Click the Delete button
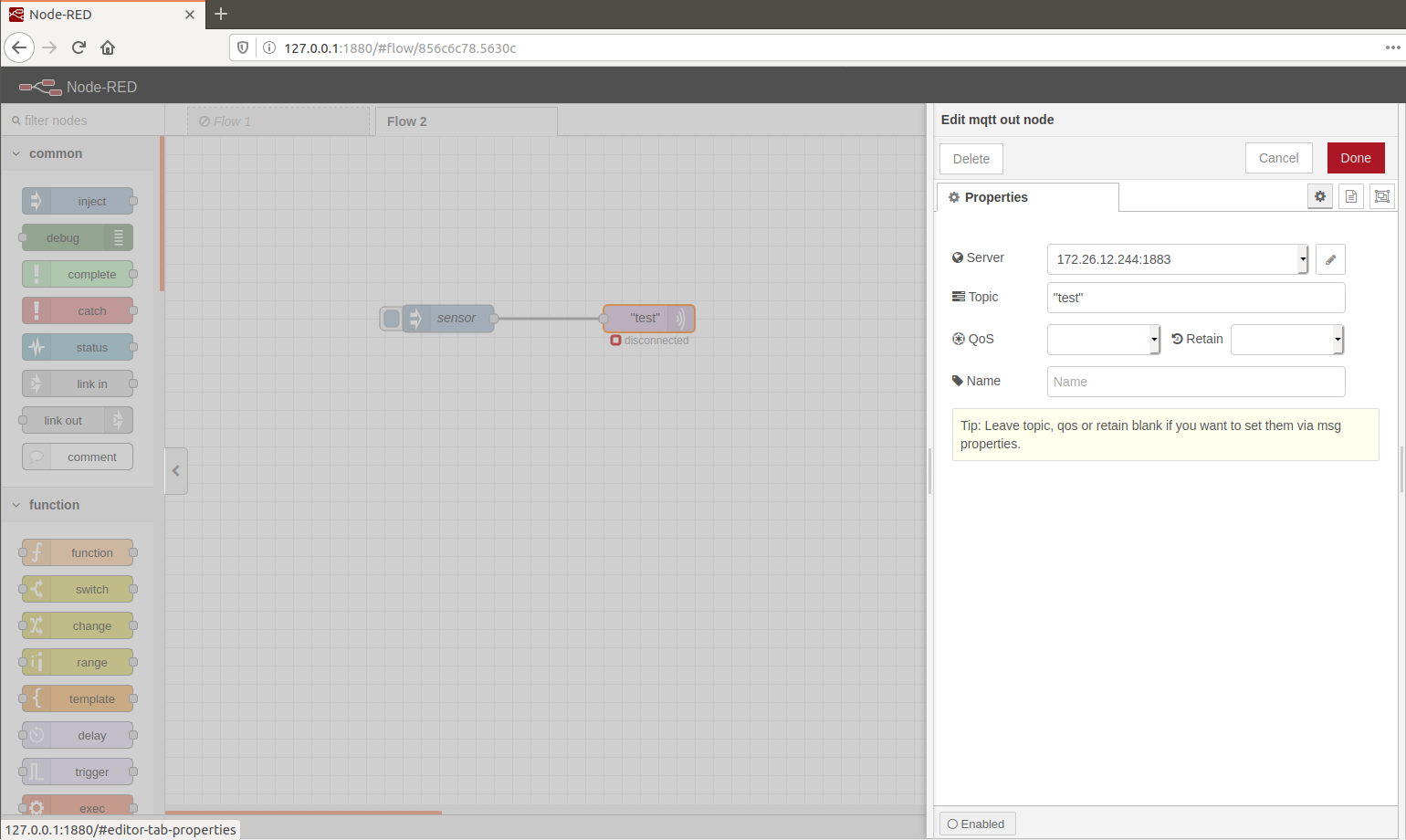Image resolution: width=1406 pixels, height=840 pixels. [971, 158]
